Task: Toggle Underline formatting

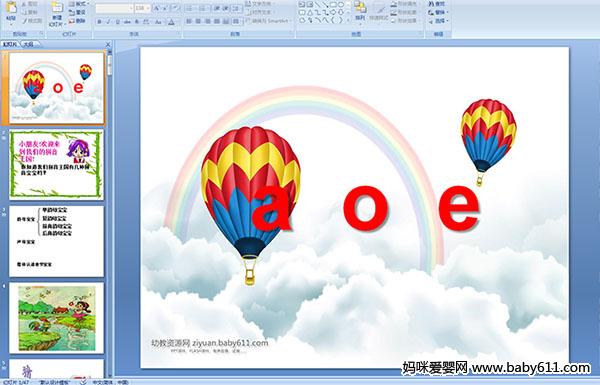Action: [x=117, y=22]
